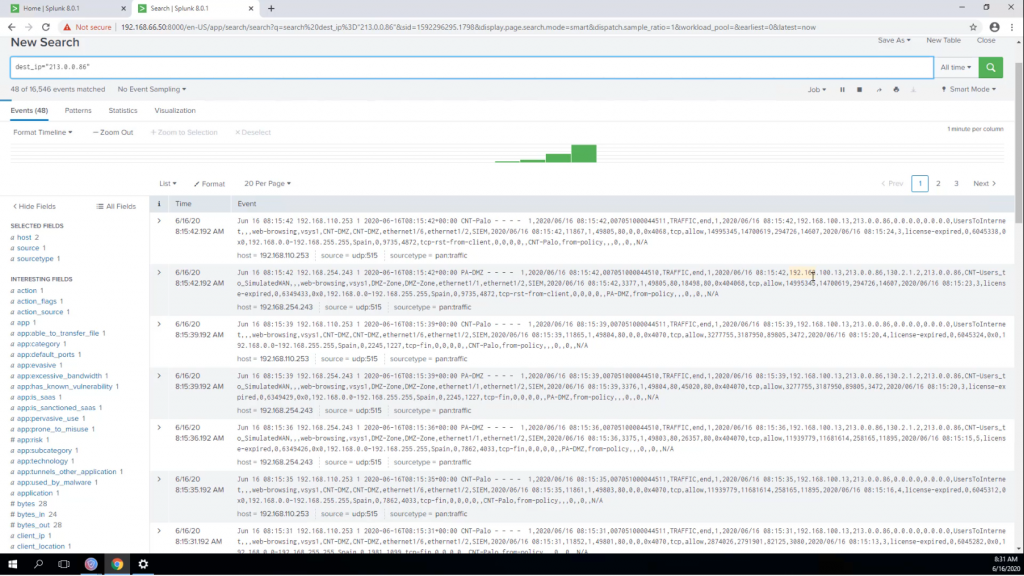Select the Search | Splunk browser tab
Screen dimensions: 1024x576
196,8
